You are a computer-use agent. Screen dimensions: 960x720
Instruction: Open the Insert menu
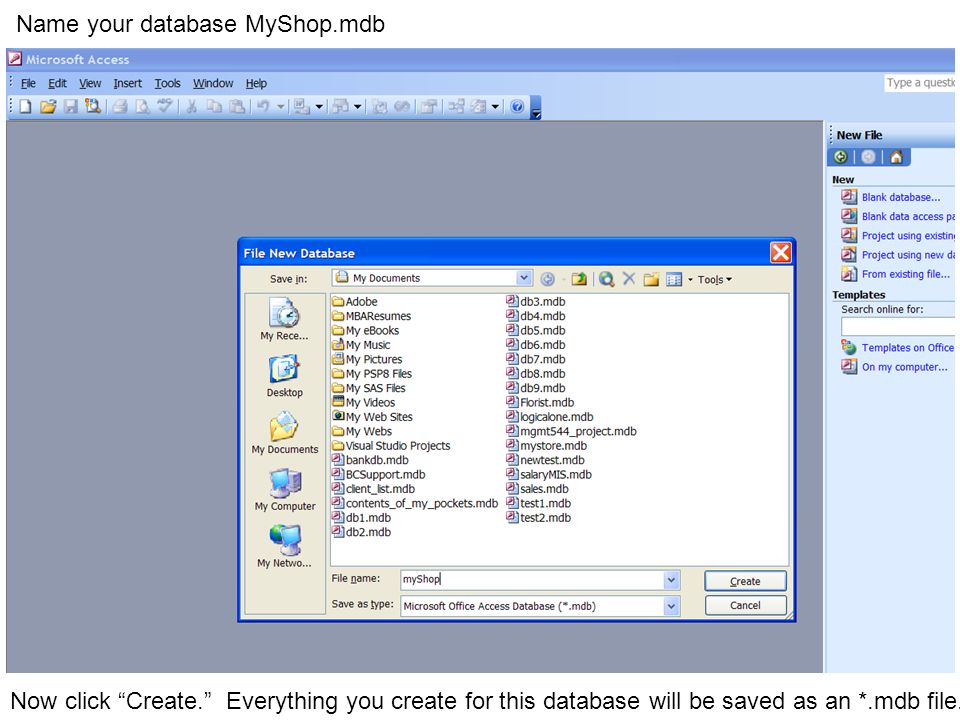tap(127, 83)
